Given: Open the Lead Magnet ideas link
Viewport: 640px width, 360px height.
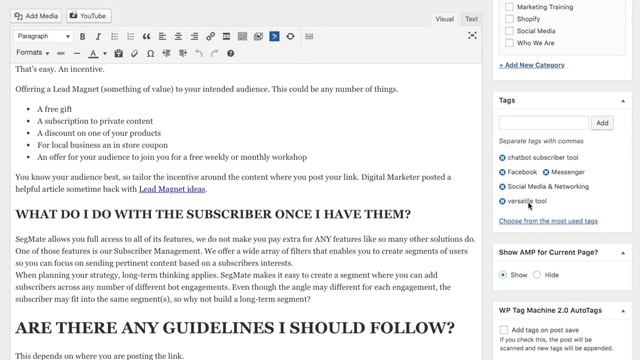Looking at the screenshot, I should (x=172, y=189).
